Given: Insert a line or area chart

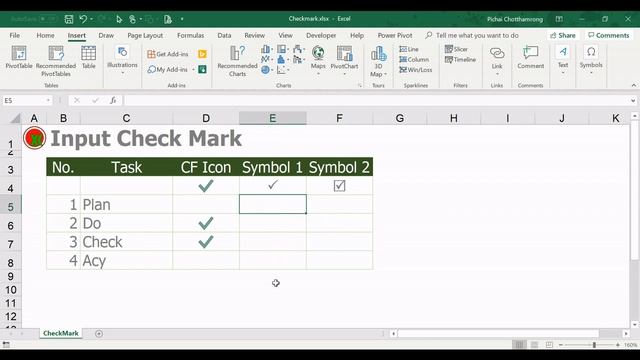Looking at the screenshot, I should point(266,60).
